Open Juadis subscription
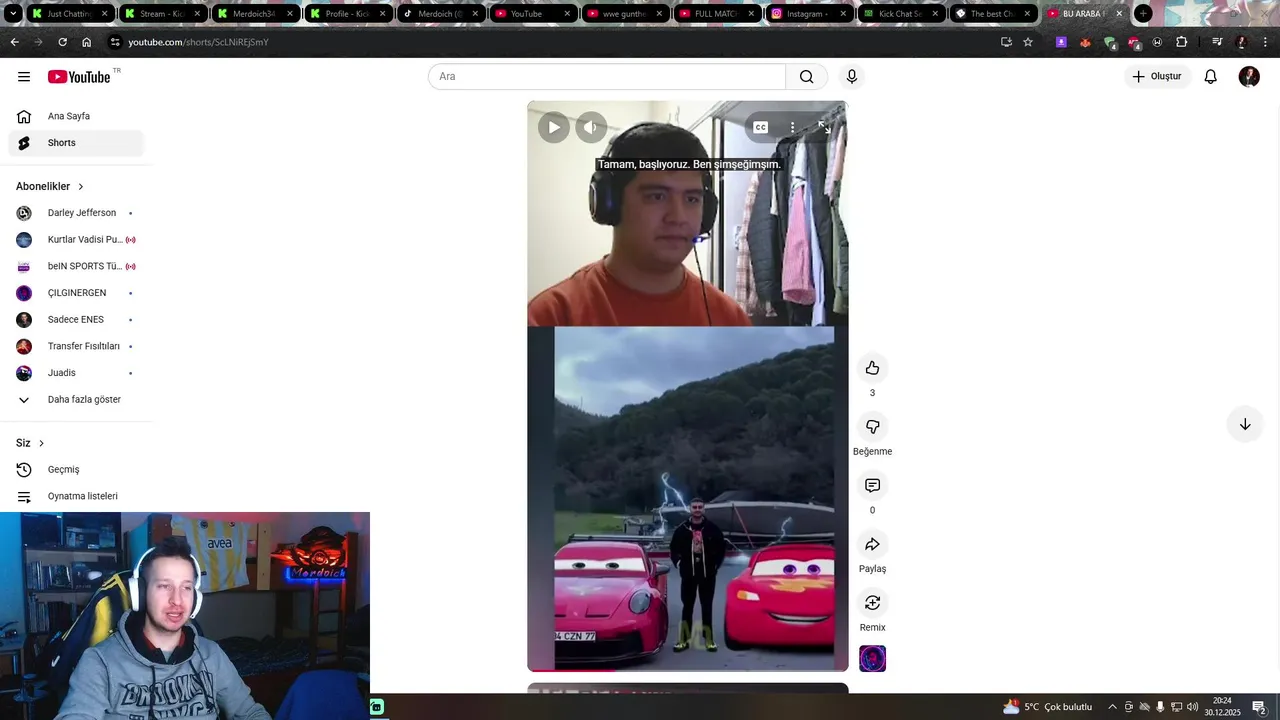 point(76,373)
